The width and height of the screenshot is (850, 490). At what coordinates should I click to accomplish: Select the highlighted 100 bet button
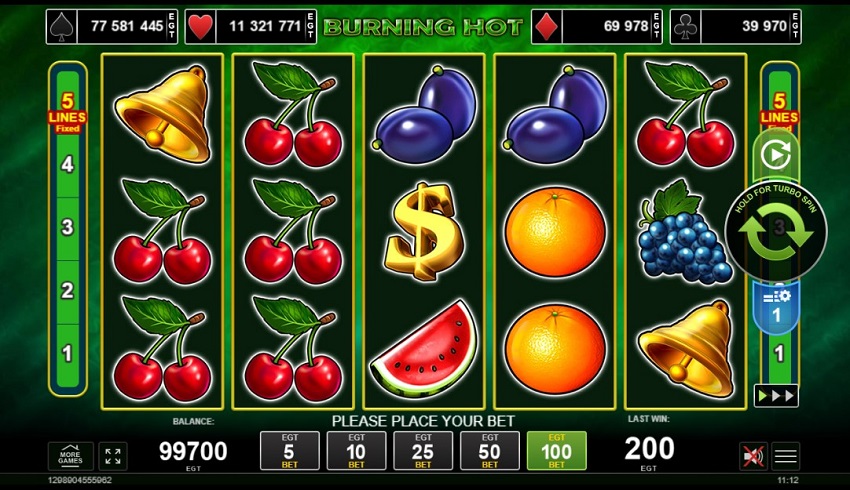click(556, 450)
